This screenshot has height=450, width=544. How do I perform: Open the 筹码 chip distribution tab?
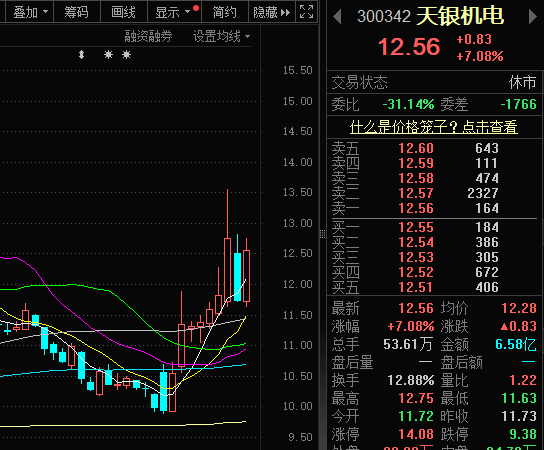(77, 12)
